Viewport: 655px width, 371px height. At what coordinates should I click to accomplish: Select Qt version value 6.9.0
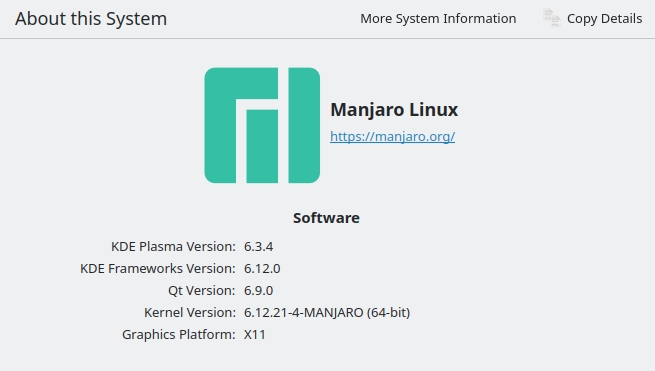click(x=259, y=290)
